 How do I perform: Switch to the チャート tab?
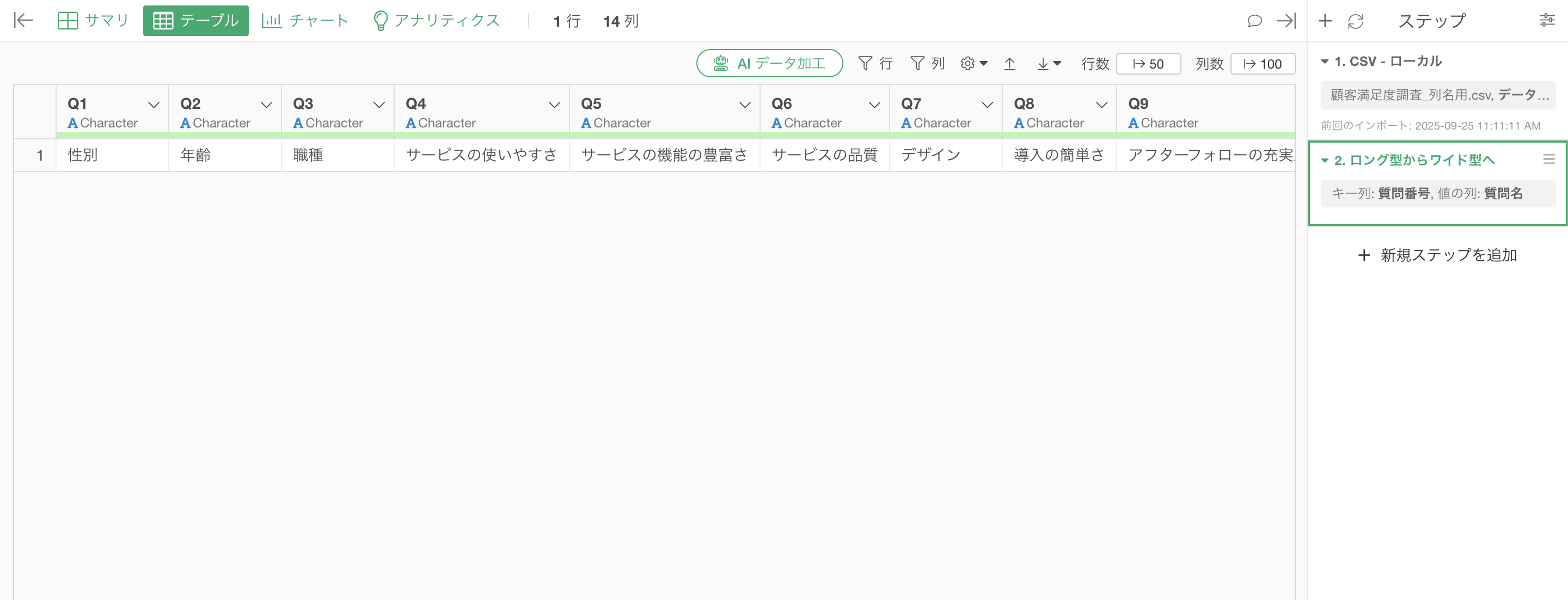coord(304,21)
